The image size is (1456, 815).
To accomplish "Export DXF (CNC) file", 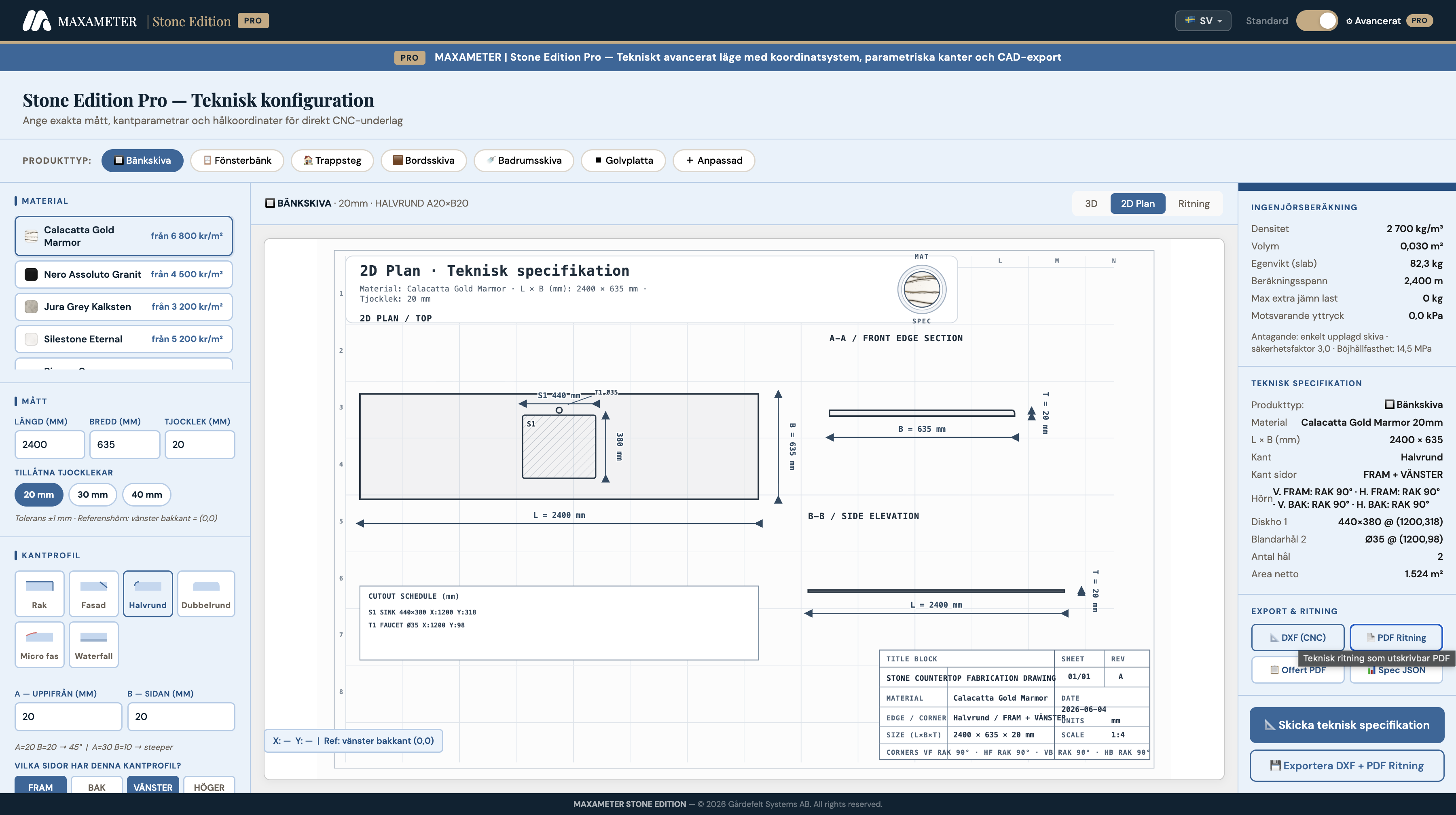I will pyautogui.click(x=1298, y=637).
